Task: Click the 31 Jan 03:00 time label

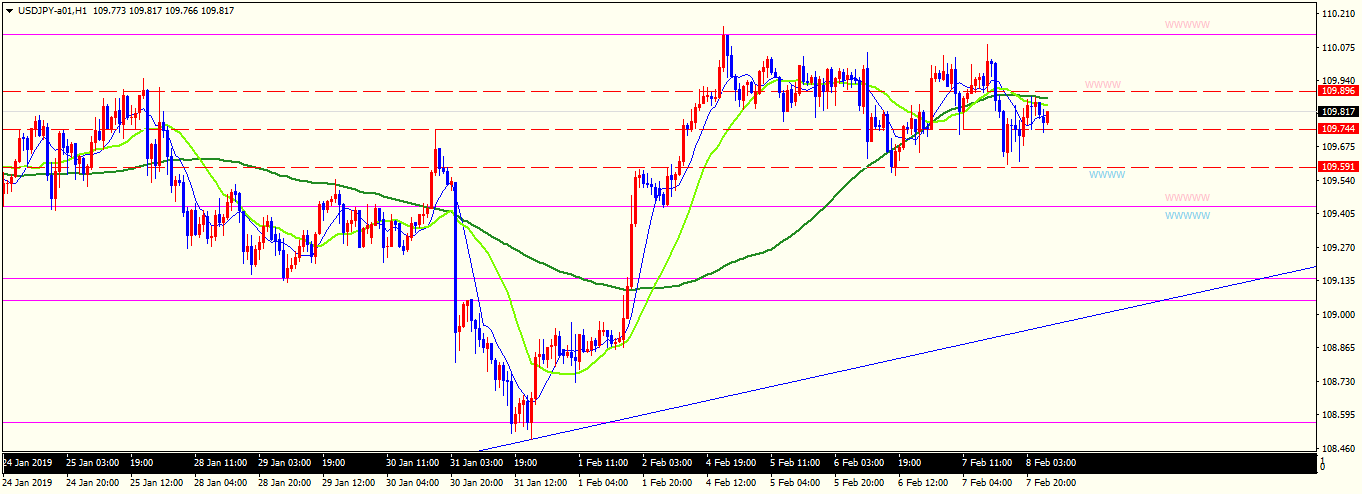Action: tap(476, 463)
